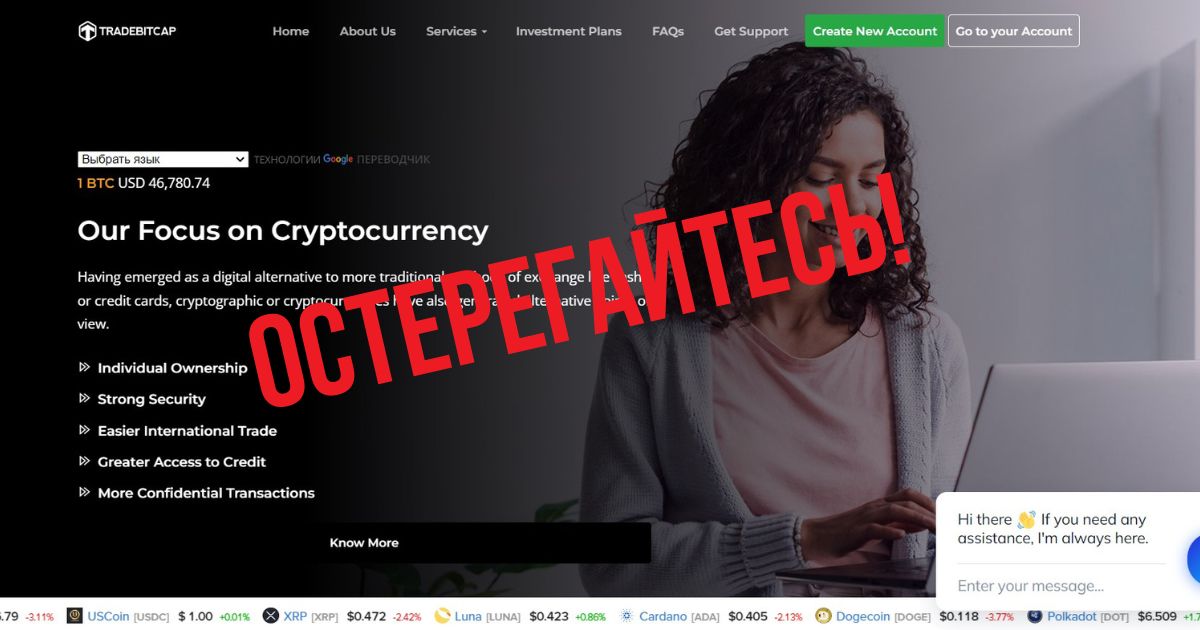Open the Investment Plans menu item

[569, 31]
